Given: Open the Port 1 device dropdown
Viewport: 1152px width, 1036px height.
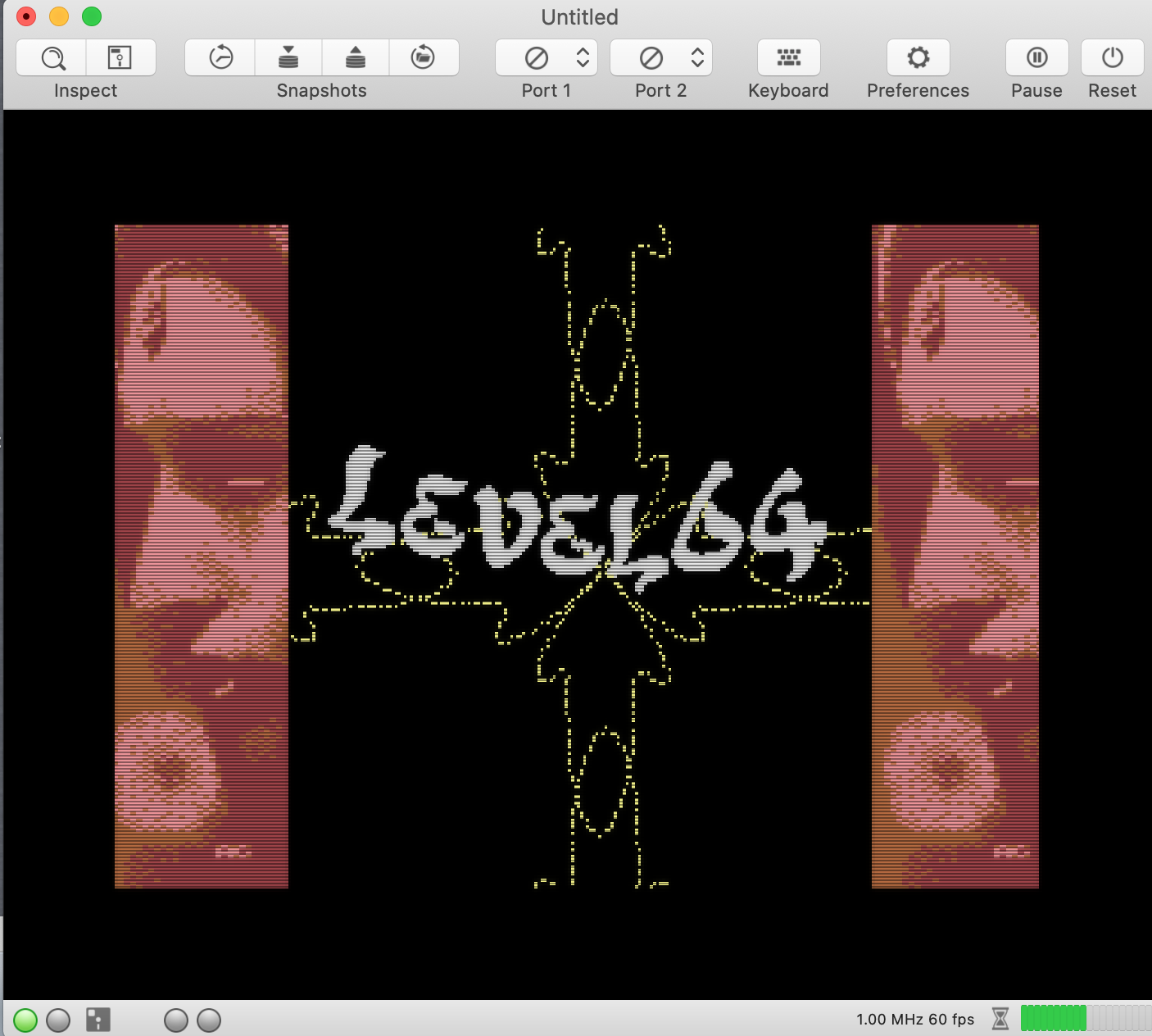Looking at the screenshot, I should [x=547, y=57].
